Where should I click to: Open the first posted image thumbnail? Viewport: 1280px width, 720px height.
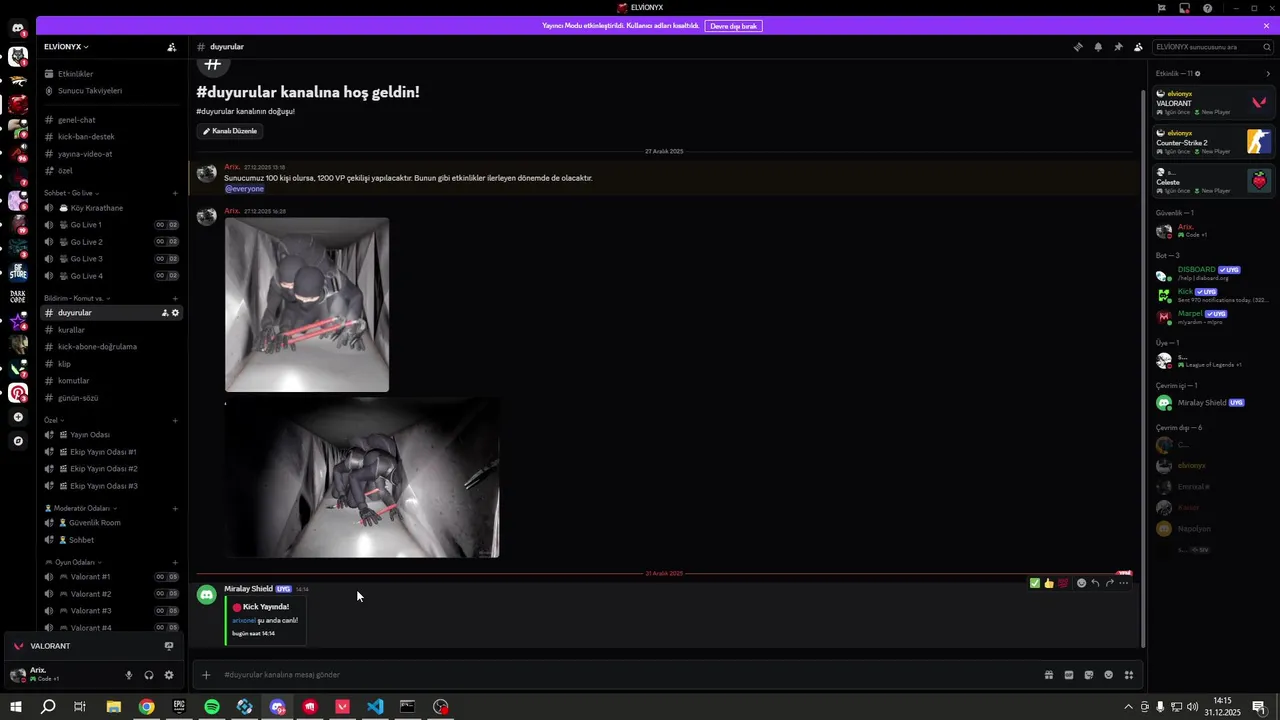pyautogui.click(x=307, y=305)
